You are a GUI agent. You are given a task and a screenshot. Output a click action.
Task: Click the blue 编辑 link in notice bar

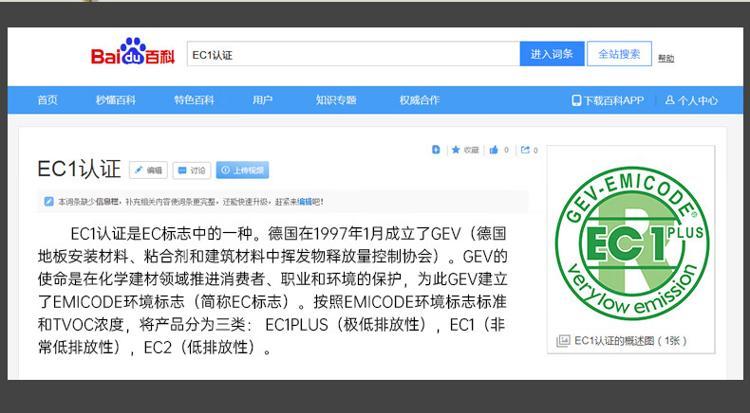(x=305, y=202)
